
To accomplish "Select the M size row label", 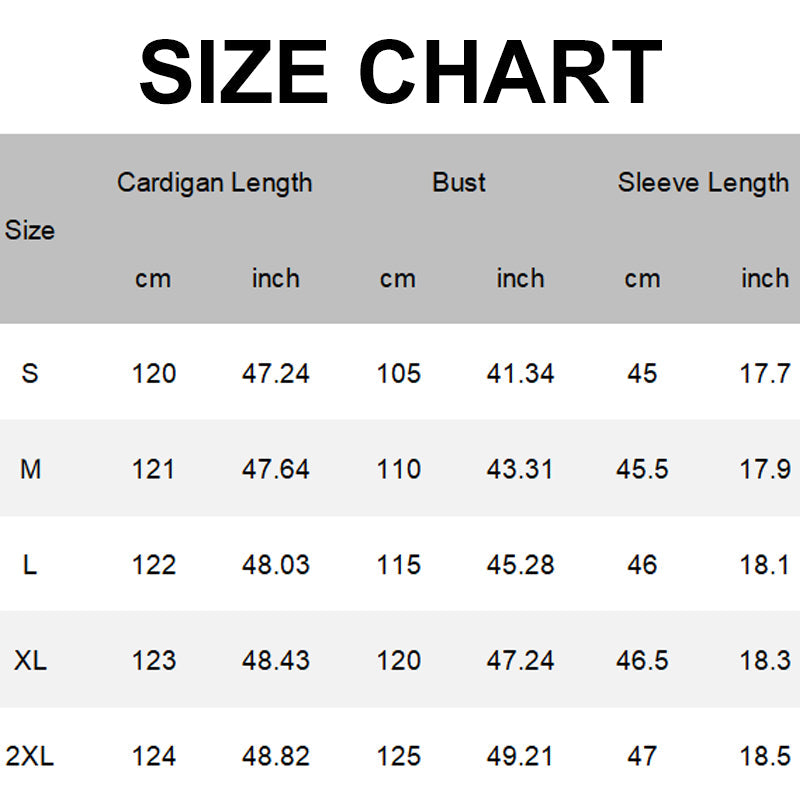I will click(x=30, y=469).
